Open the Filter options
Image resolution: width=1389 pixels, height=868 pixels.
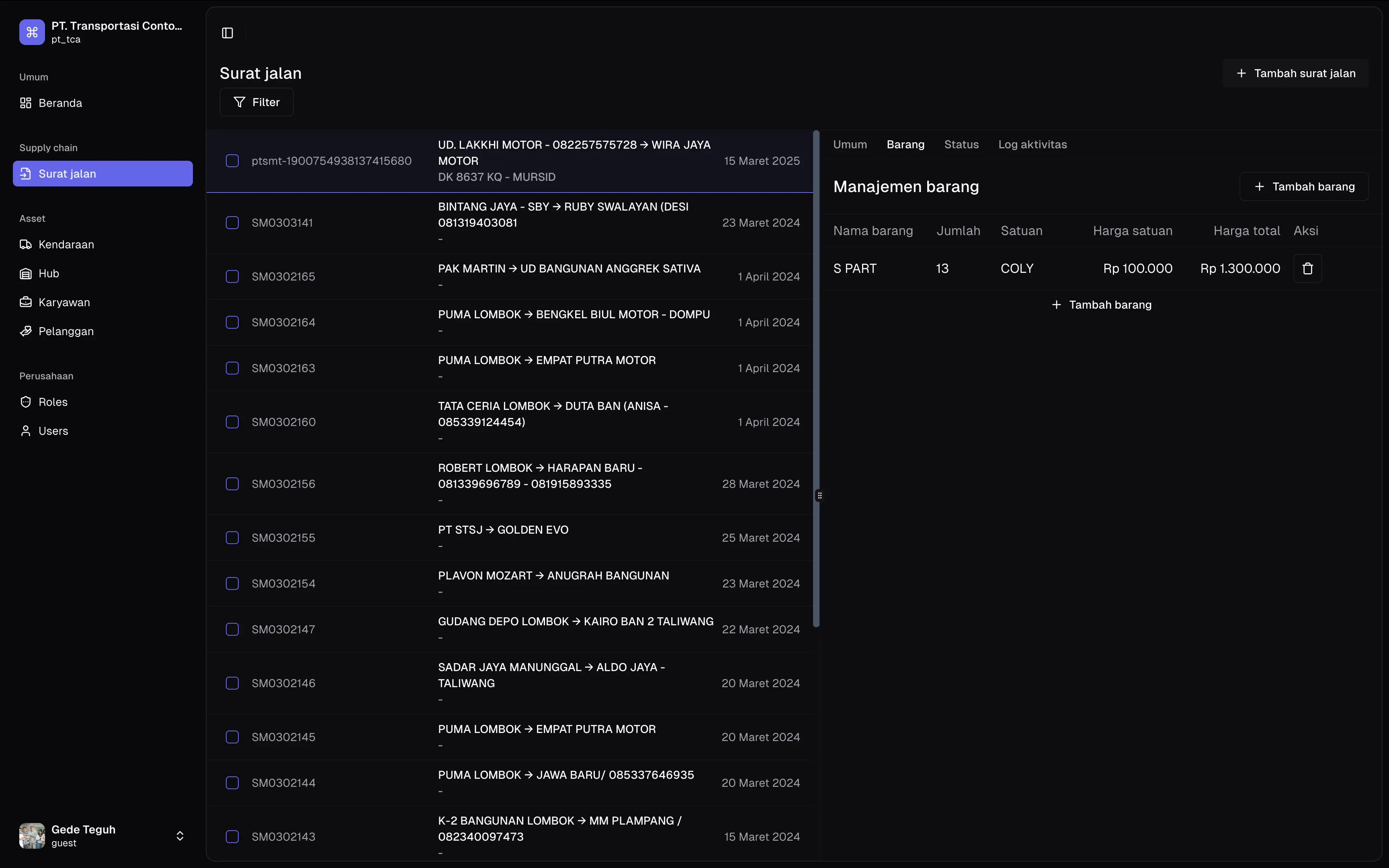[256, 102]
